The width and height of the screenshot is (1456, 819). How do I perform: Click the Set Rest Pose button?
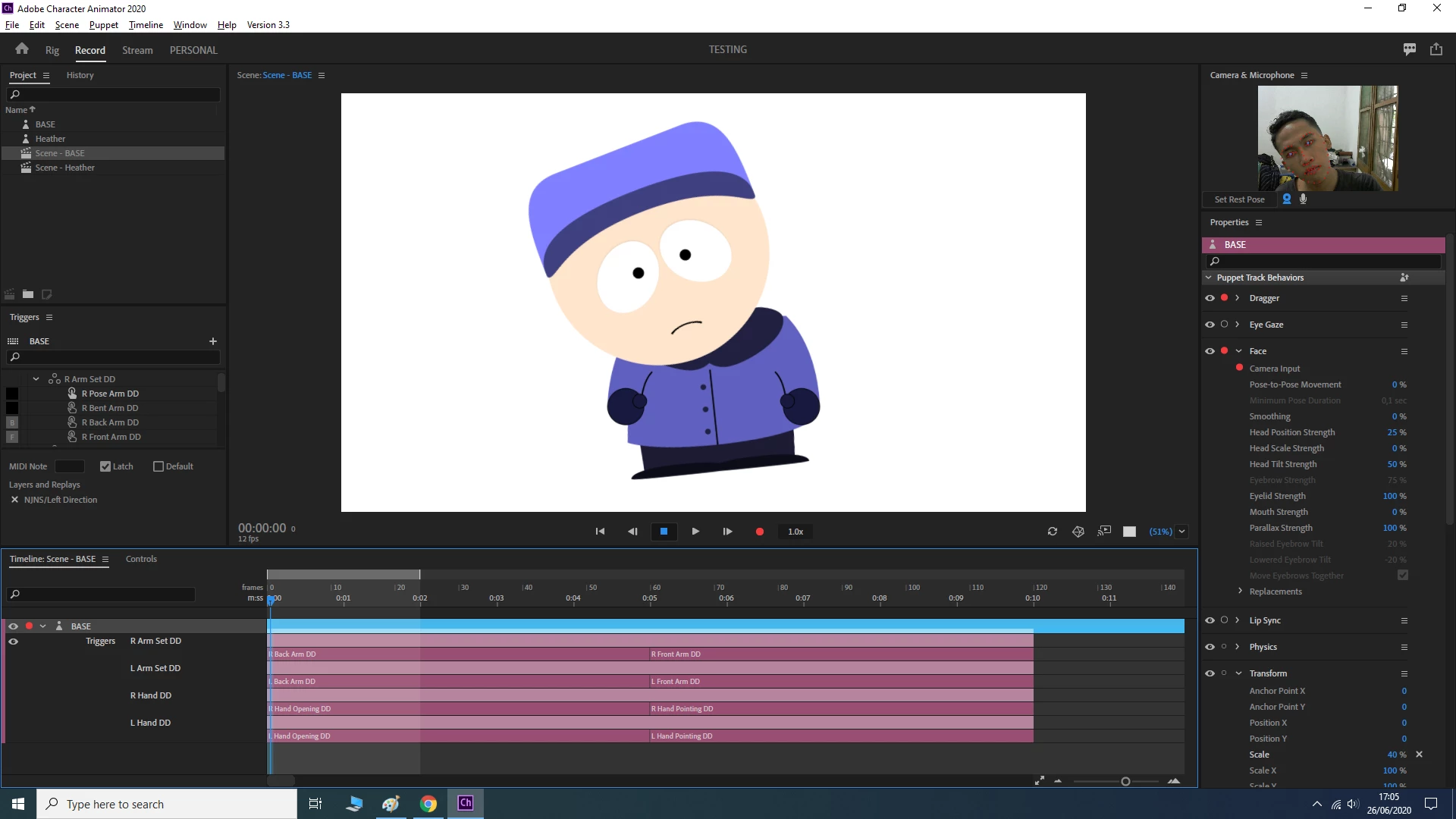click(1239, 199)
